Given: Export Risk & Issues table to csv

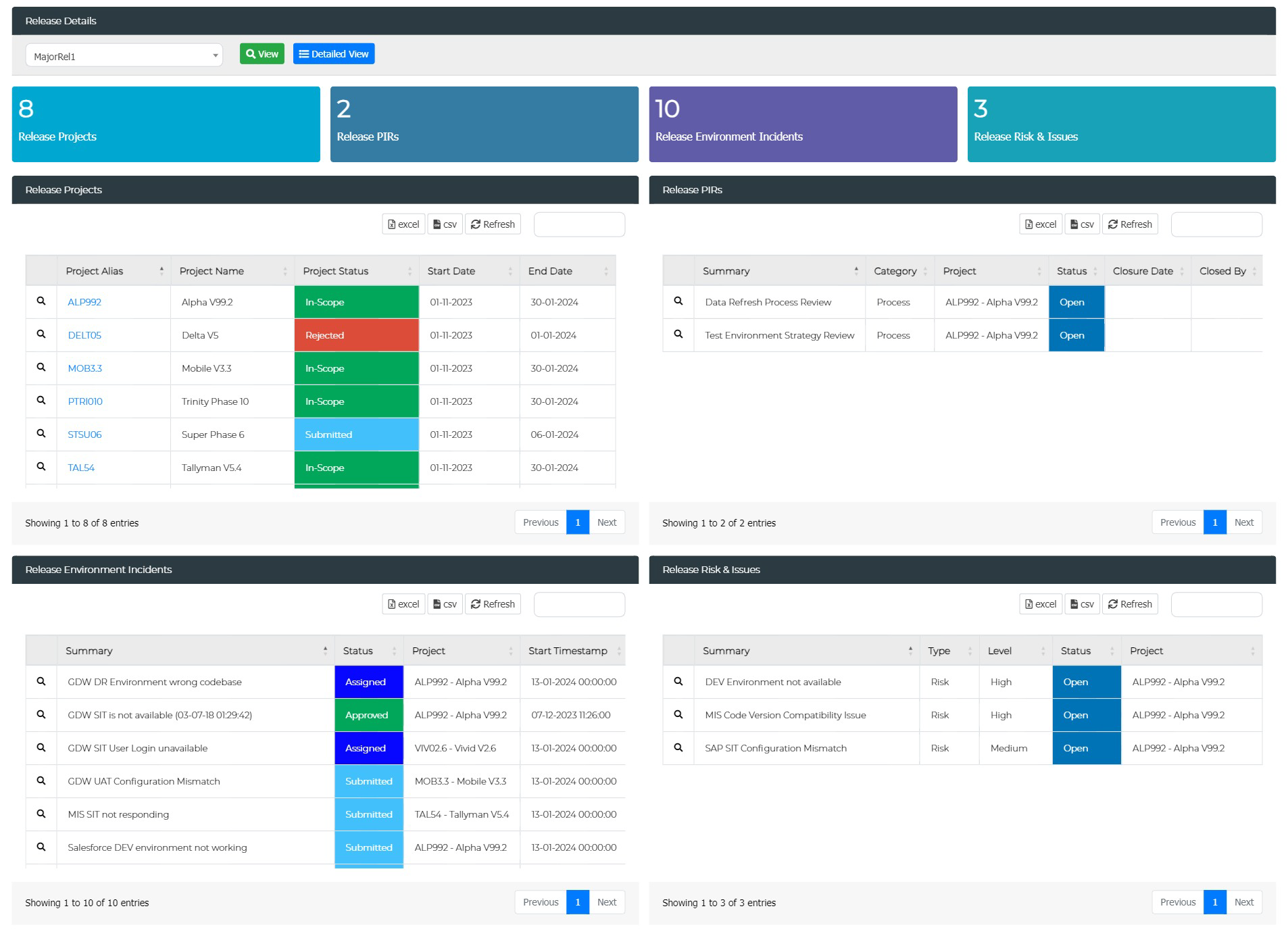Looking at the screenshot, I should pos(1083,604).
